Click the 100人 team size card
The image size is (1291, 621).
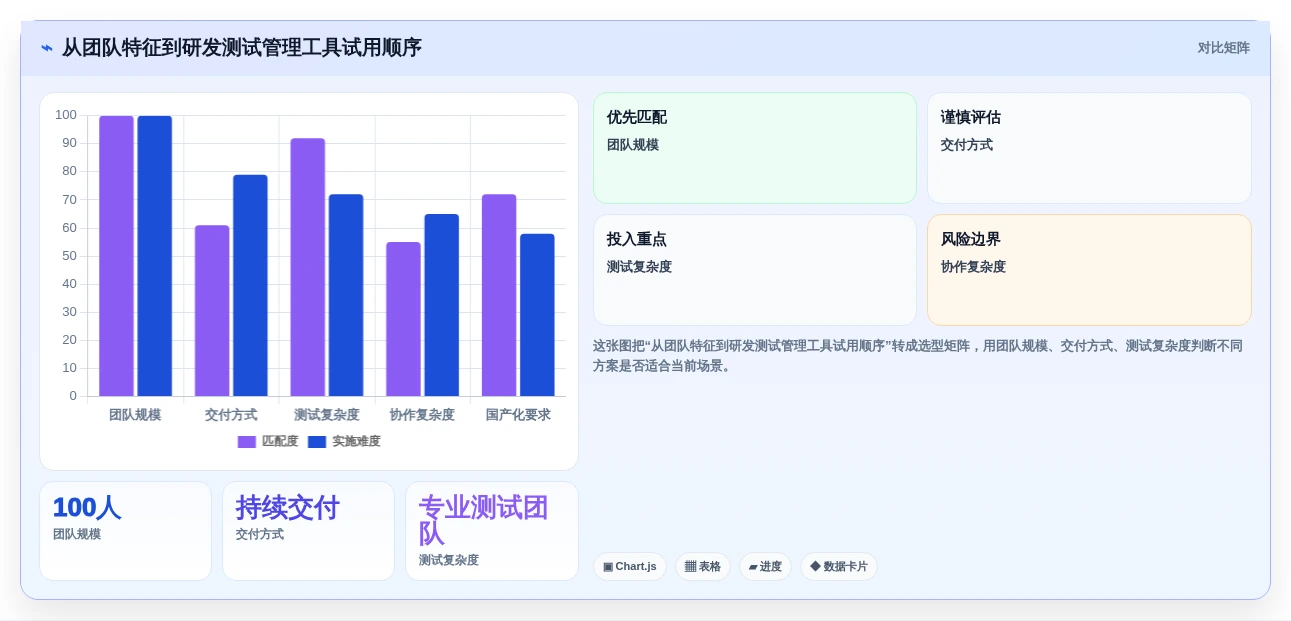(125, 531)
